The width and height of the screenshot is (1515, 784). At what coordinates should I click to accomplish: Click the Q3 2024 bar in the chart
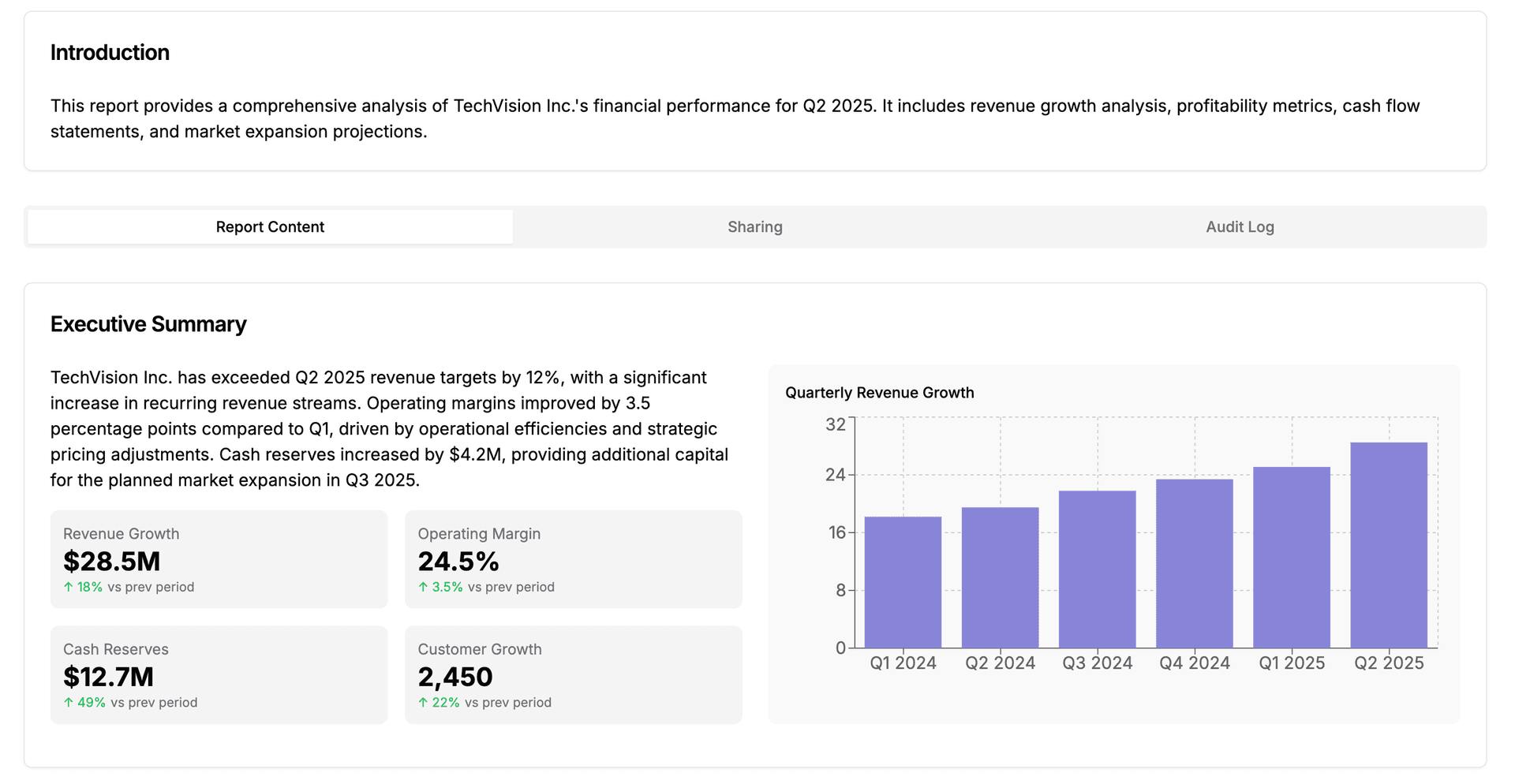[1097, 569]
